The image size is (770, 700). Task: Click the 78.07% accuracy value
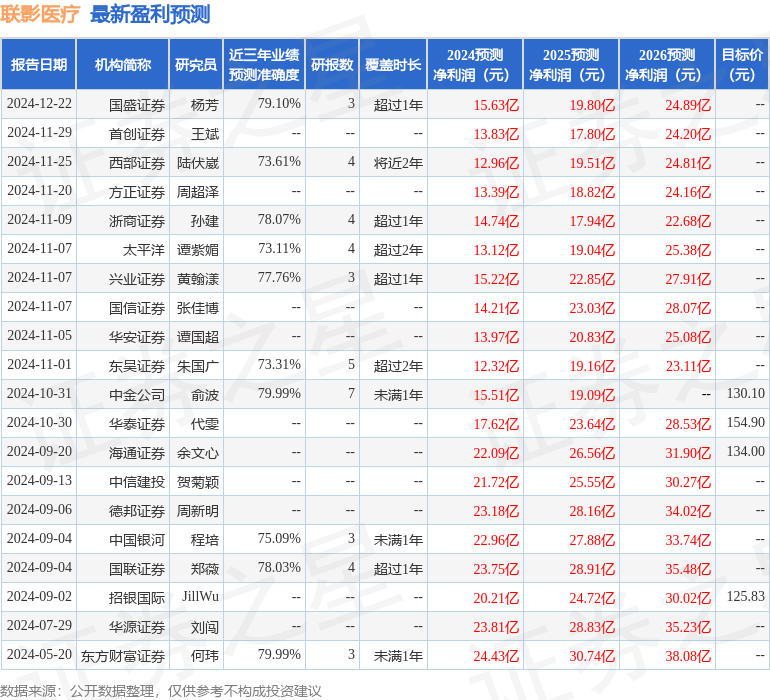coord(279,219)
